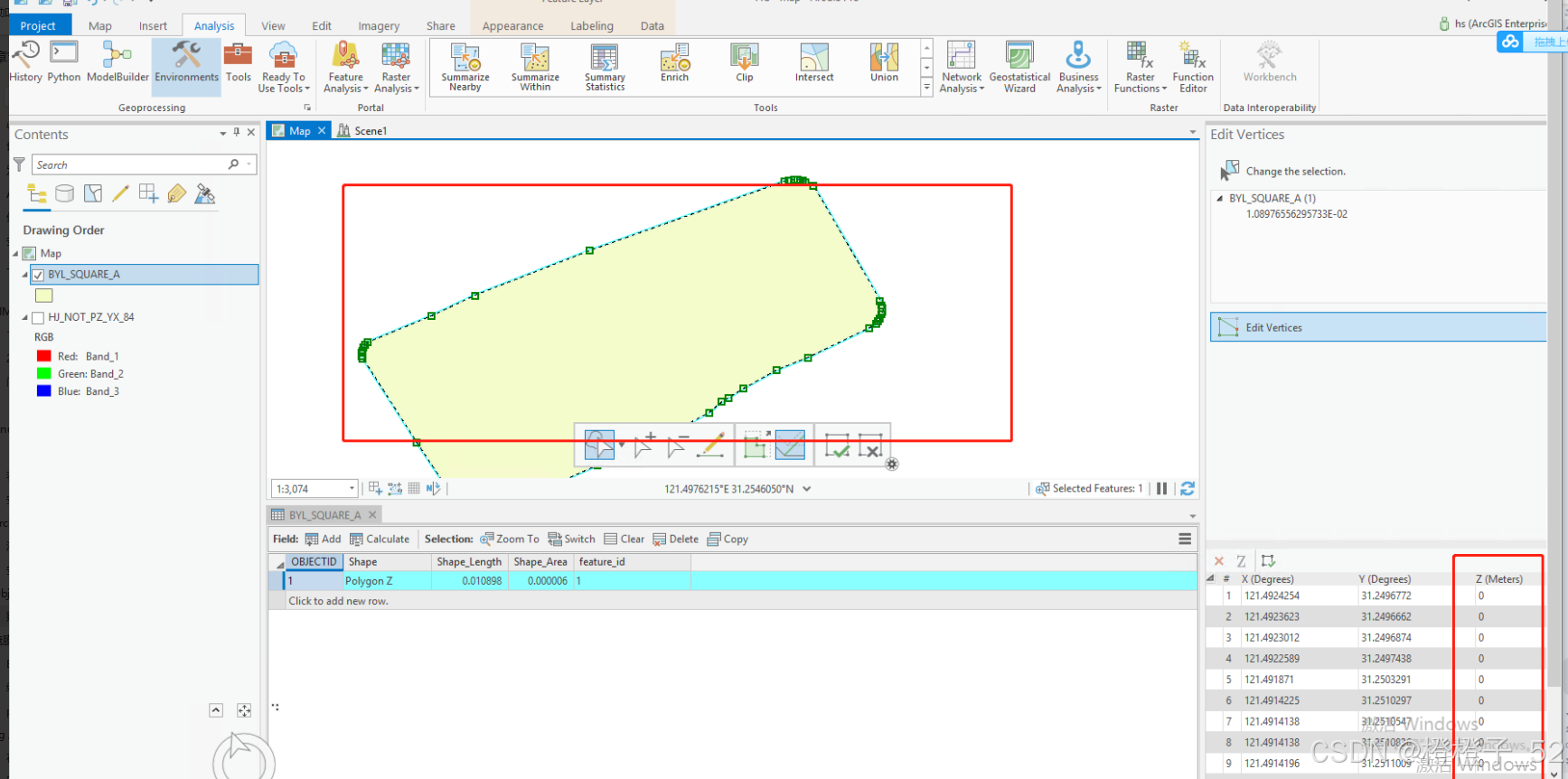
Task: Open the Python window
Action: coord(64,62)
